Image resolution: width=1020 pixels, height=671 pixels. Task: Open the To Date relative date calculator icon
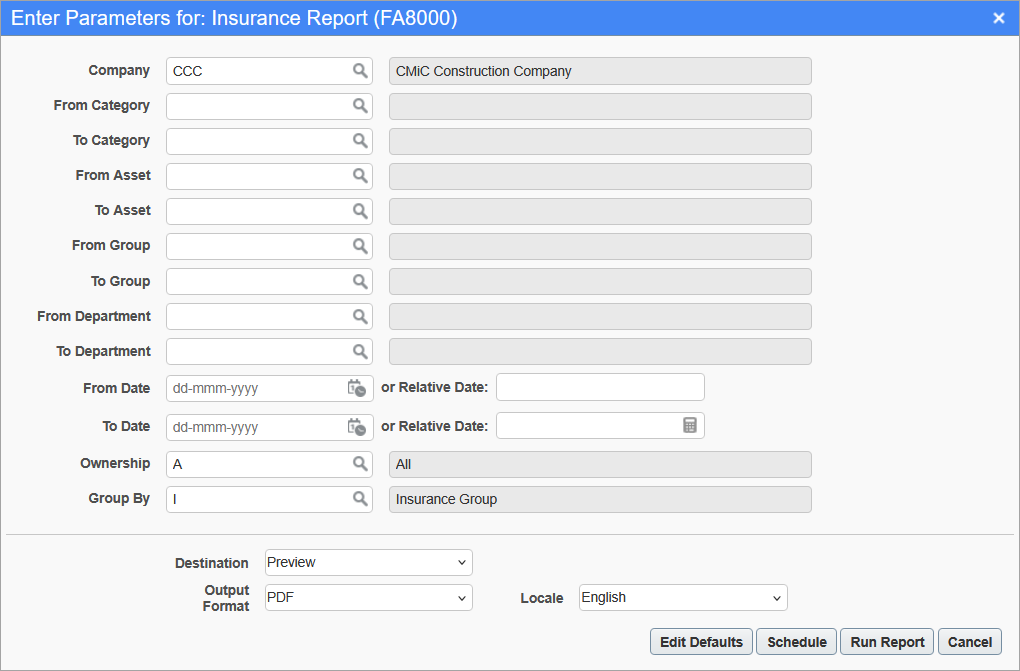[690, 425]
